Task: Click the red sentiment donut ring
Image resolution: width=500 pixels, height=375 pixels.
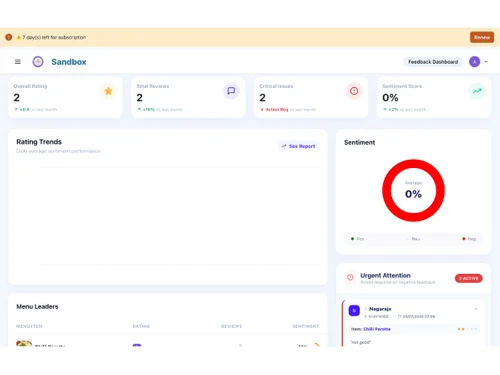Action: point(413,164)
